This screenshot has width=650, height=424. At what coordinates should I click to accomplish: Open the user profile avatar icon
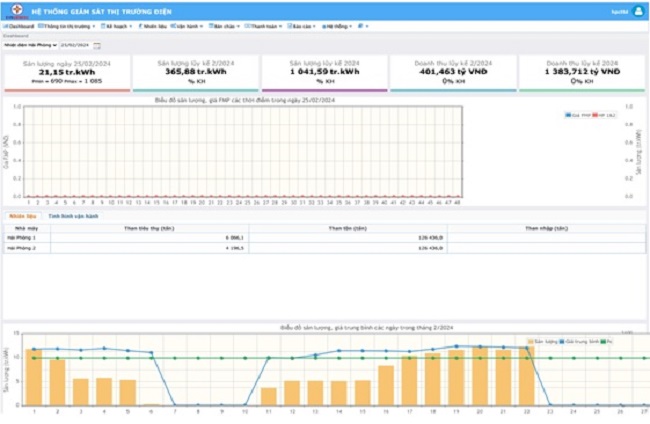638,10
